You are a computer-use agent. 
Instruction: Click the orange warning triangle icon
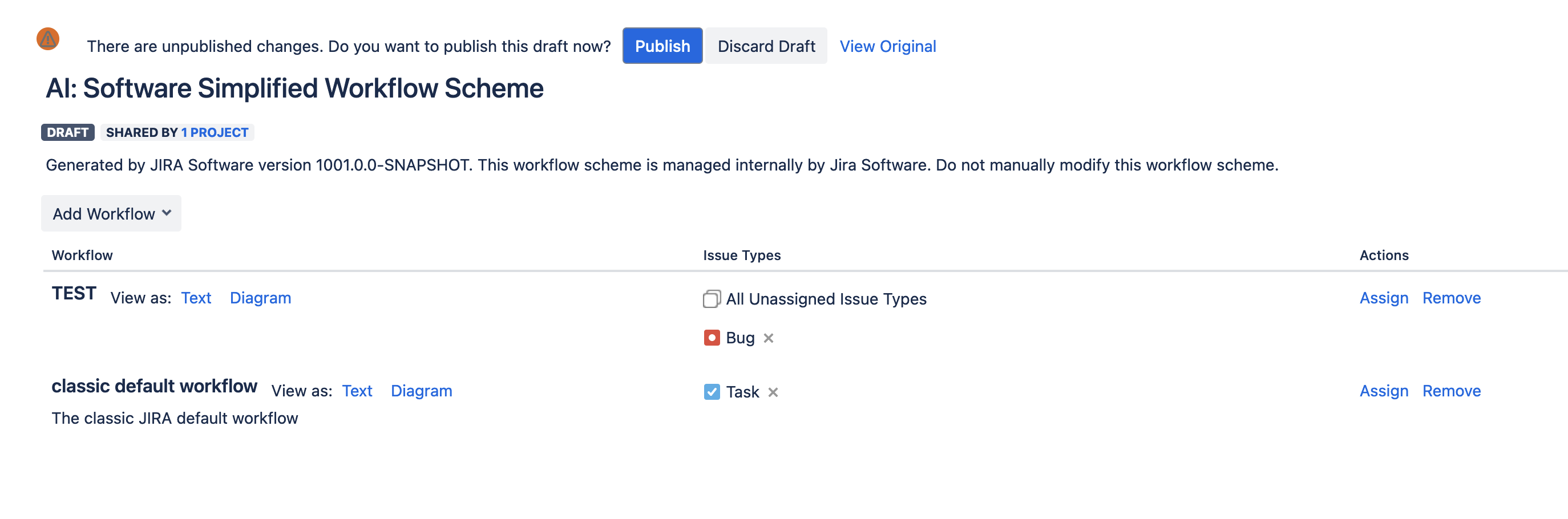(x=47, y=39)
